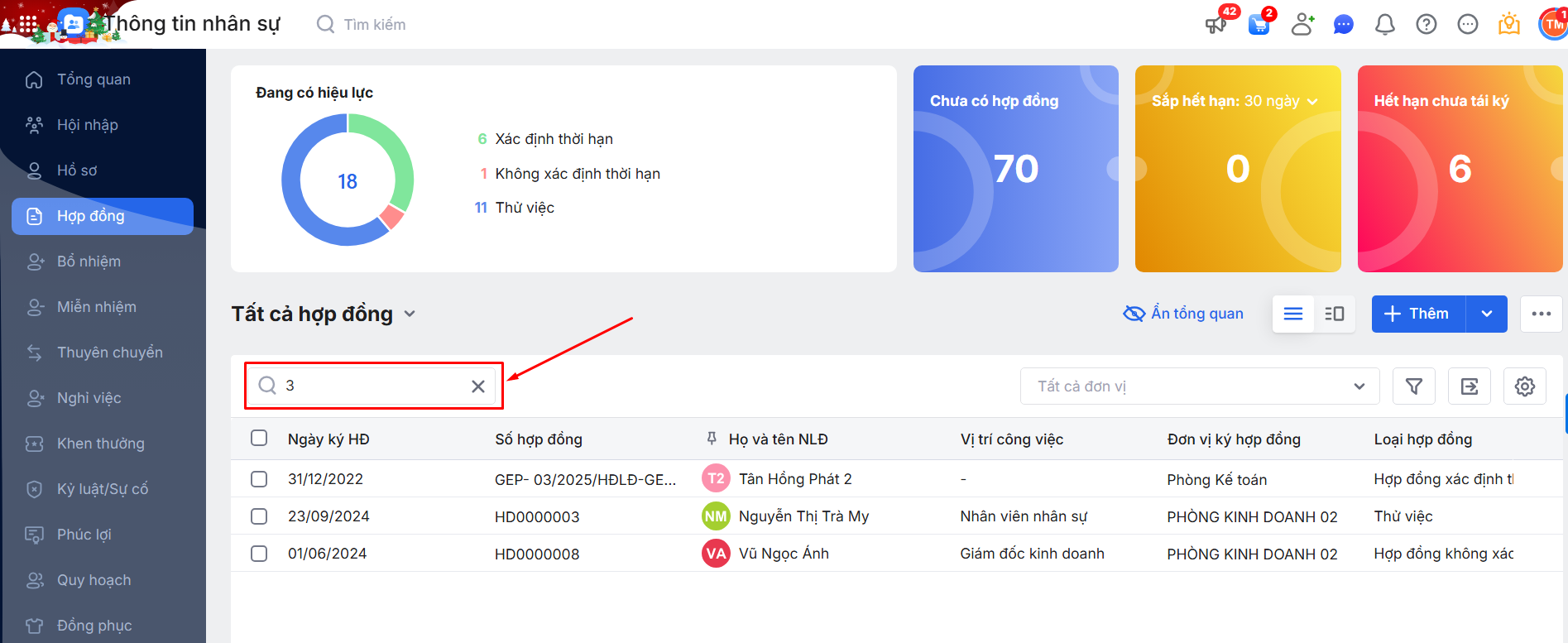Open Hồ sơ in the sidebar
1568x643 pixels.
coord(77,170)
